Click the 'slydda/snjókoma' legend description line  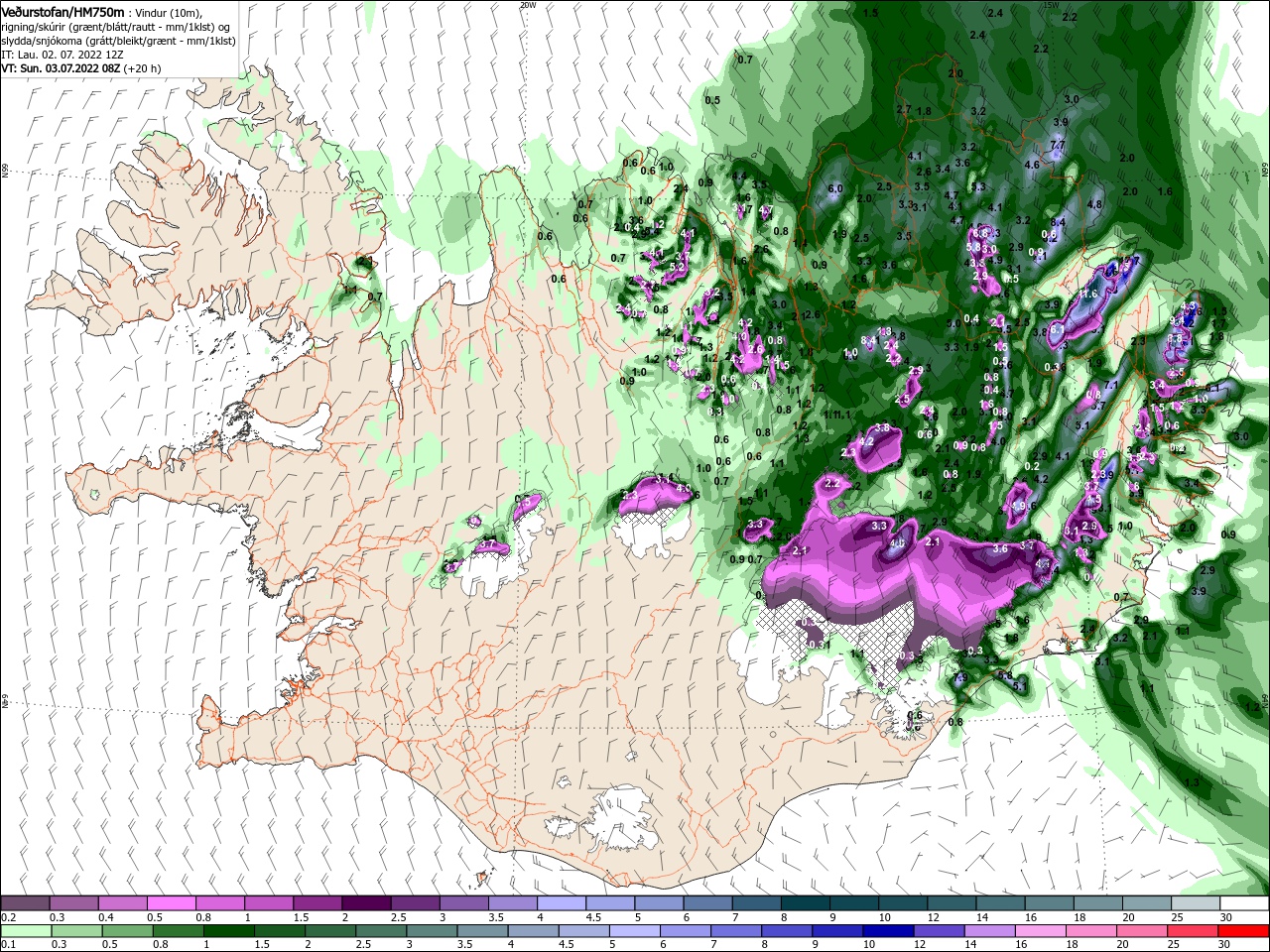pos(118,42)
